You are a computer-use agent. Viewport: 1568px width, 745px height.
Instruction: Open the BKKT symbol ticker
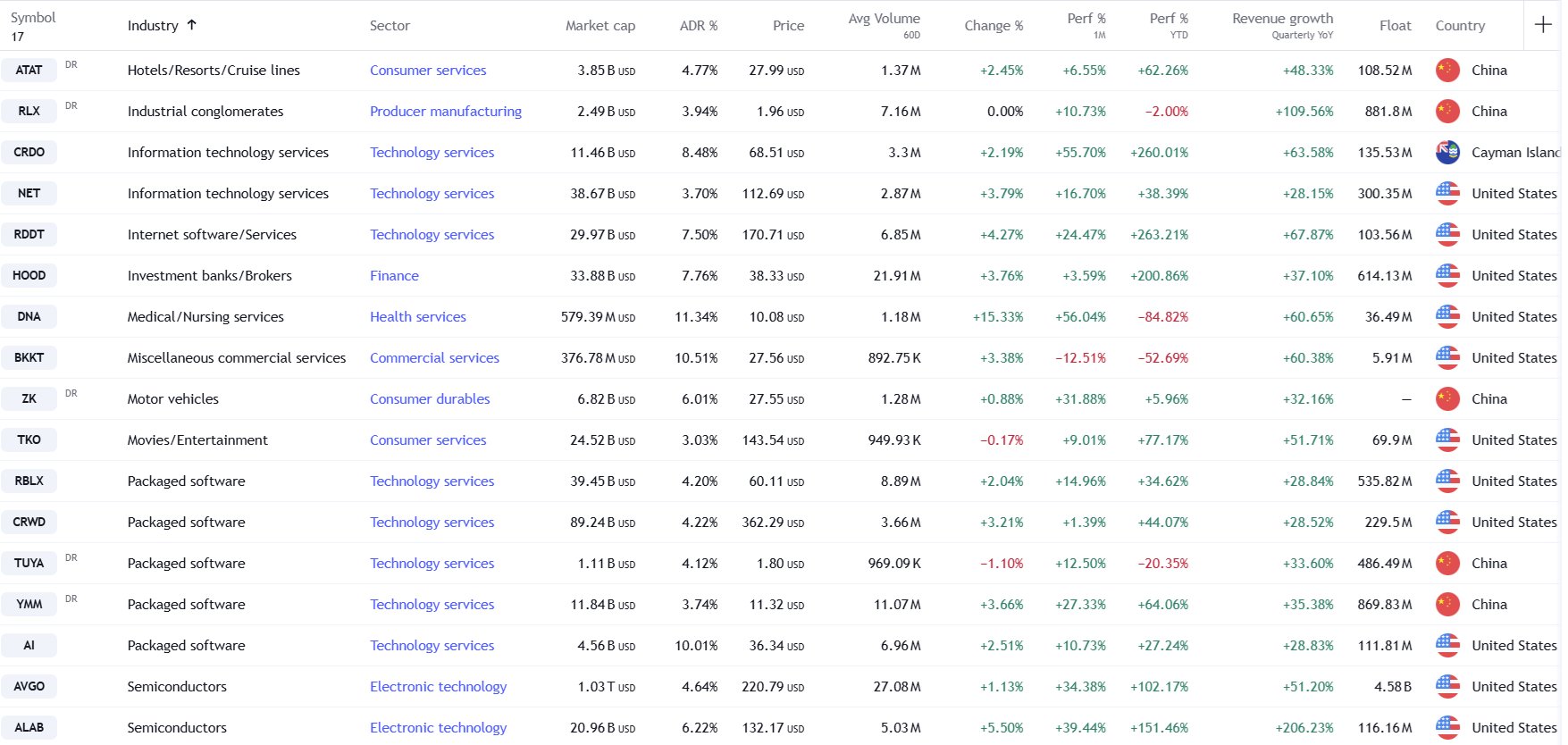(29, 358)
